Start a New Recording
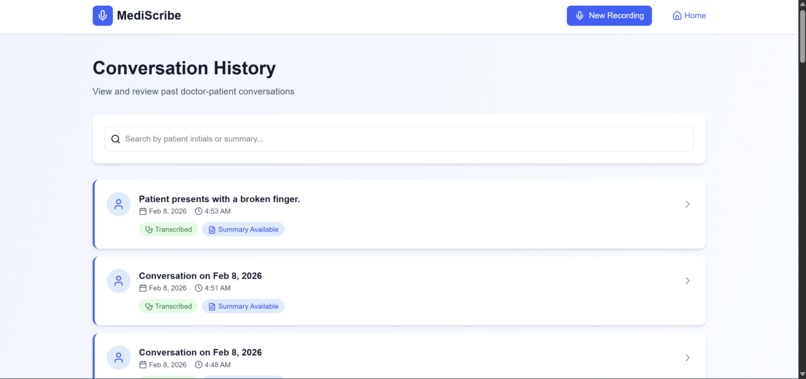 coord(609,15)
